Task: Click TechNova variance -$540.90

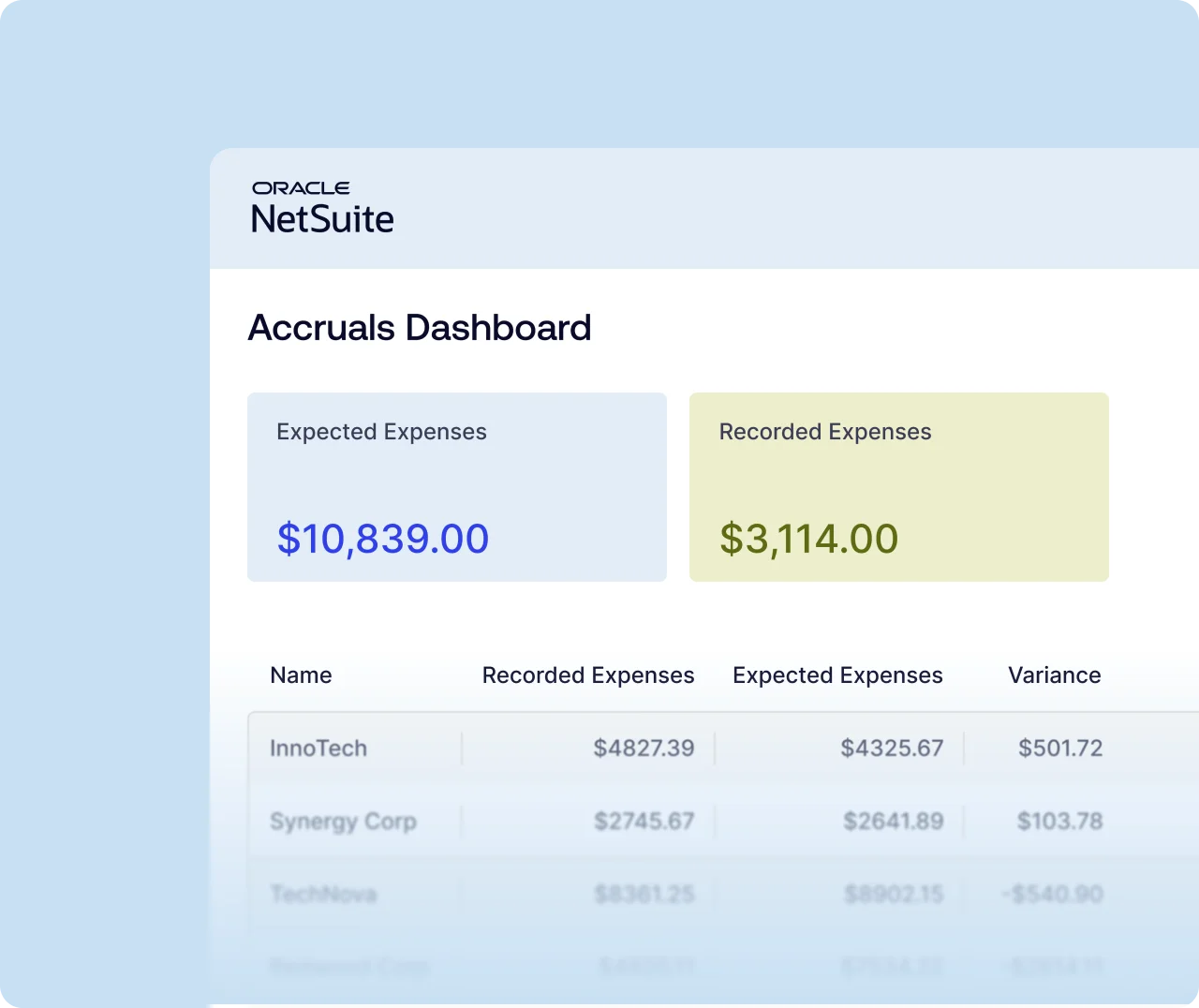Action: [x=1052, y=895]
